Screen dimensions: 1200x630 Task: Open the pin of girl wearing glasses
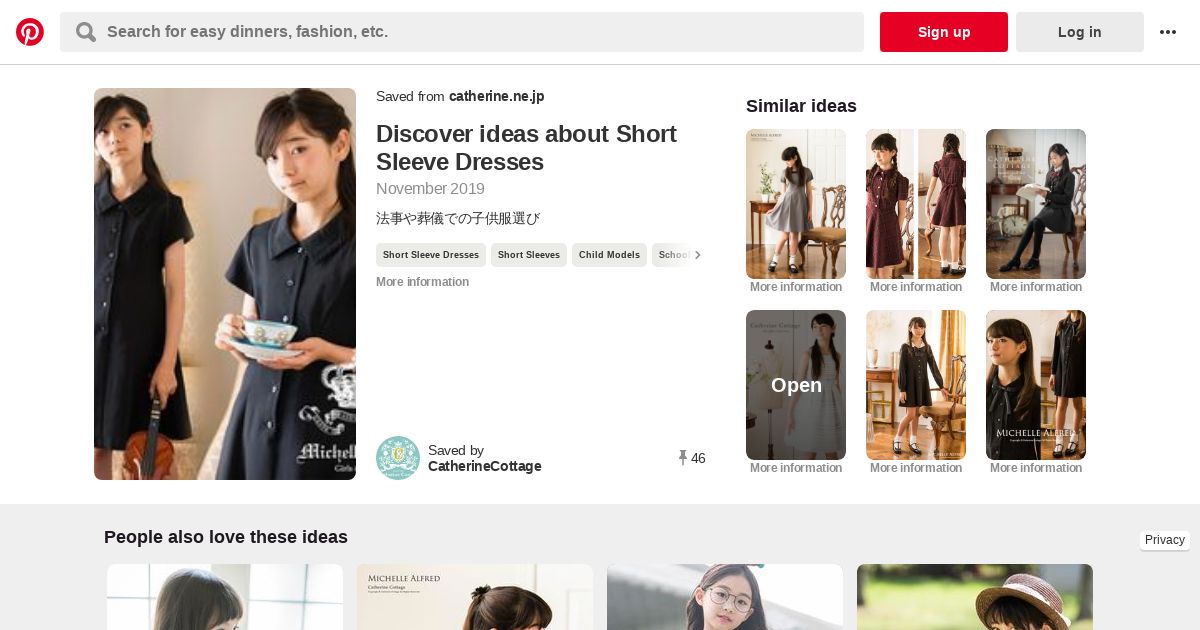point(725,597)
